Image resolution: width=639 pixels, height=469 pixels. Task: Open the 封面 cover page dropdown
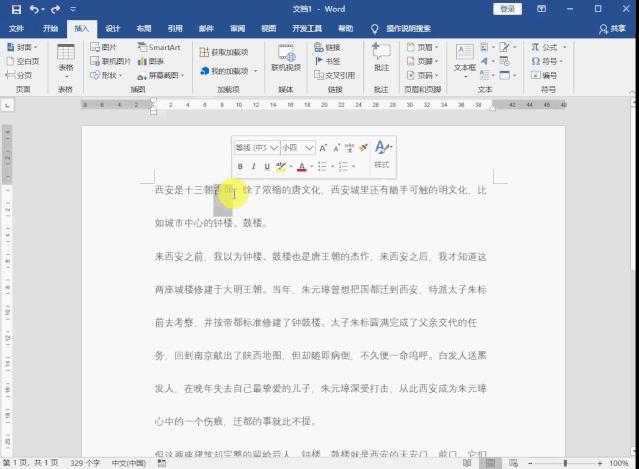[x=22, y=47]
